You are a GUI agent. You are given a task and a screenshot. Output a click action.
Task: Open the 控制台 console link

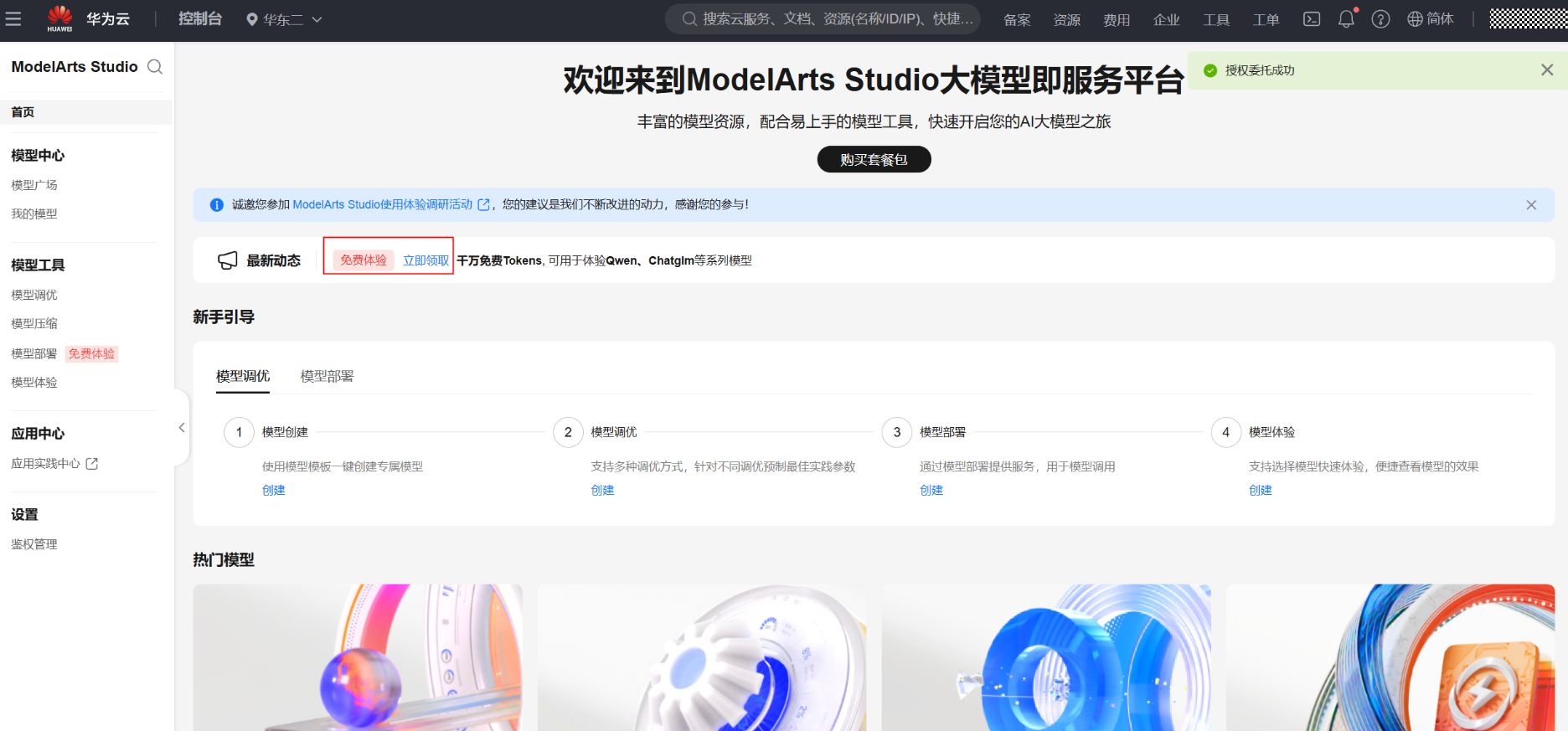click(200, 18)
